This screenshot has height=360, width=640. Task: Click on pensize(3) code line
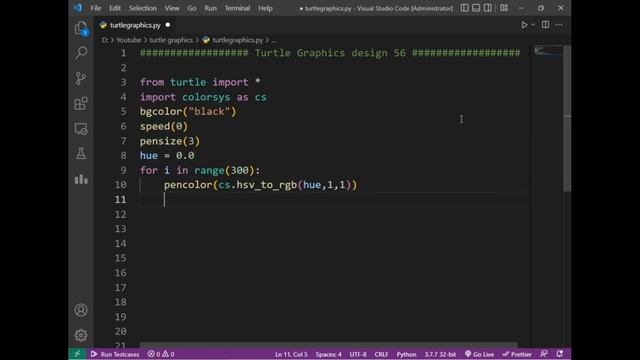(170, 141)
